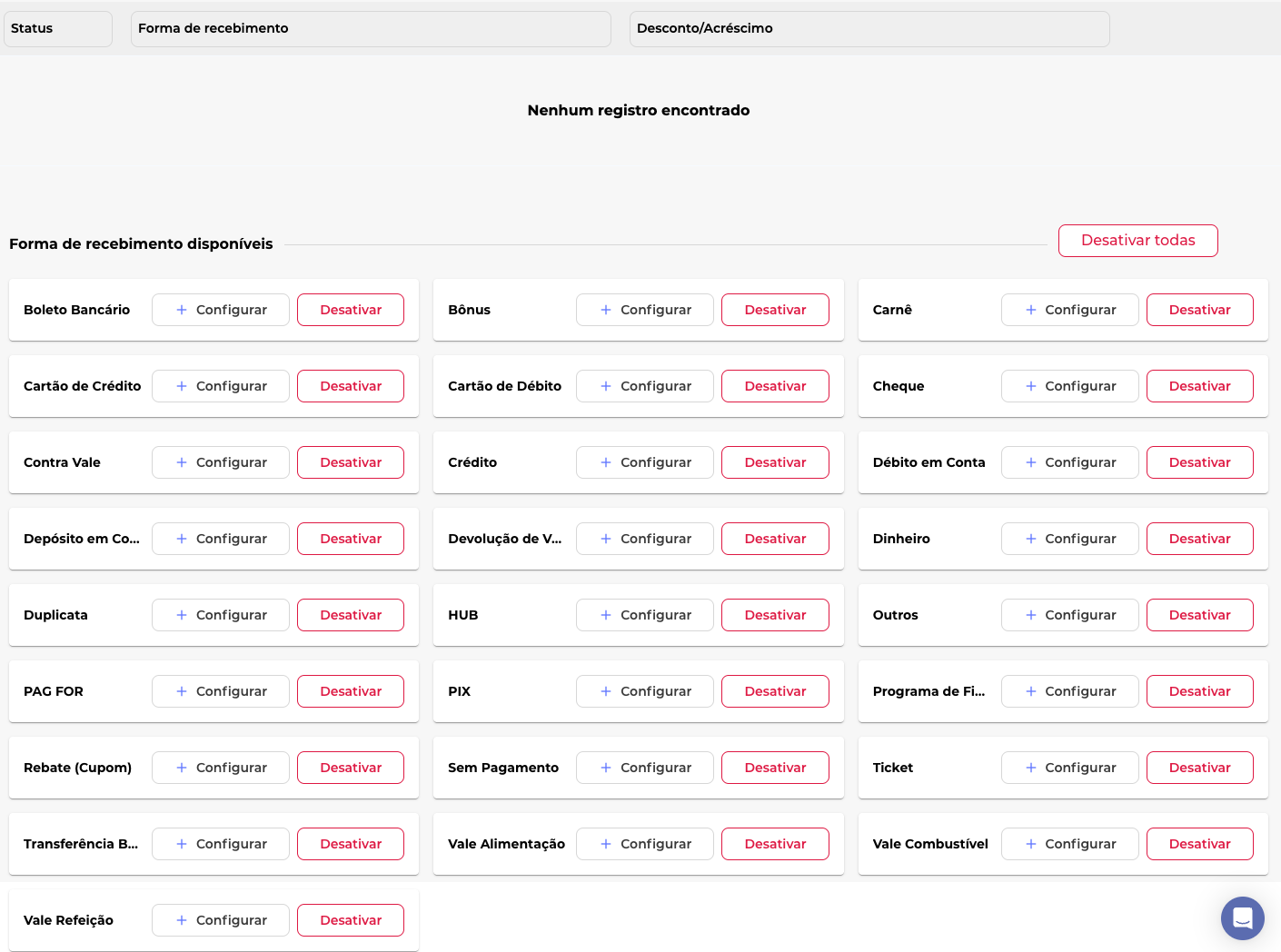Deactivate the Cartão de Crédito payment method

point(350,386)
